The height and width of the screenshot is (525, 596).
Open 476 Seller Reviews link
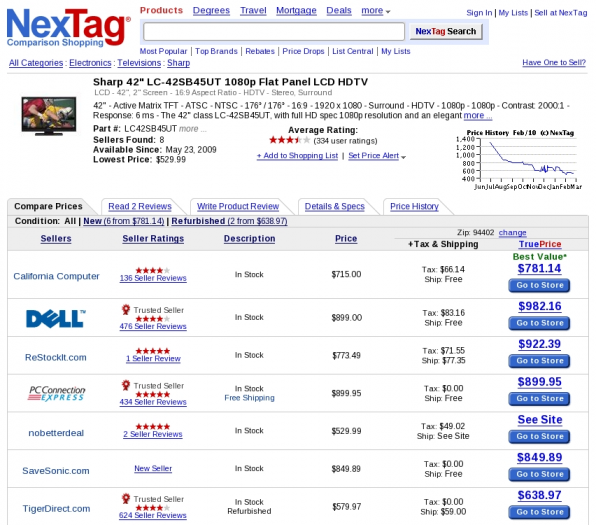[153, 326]
